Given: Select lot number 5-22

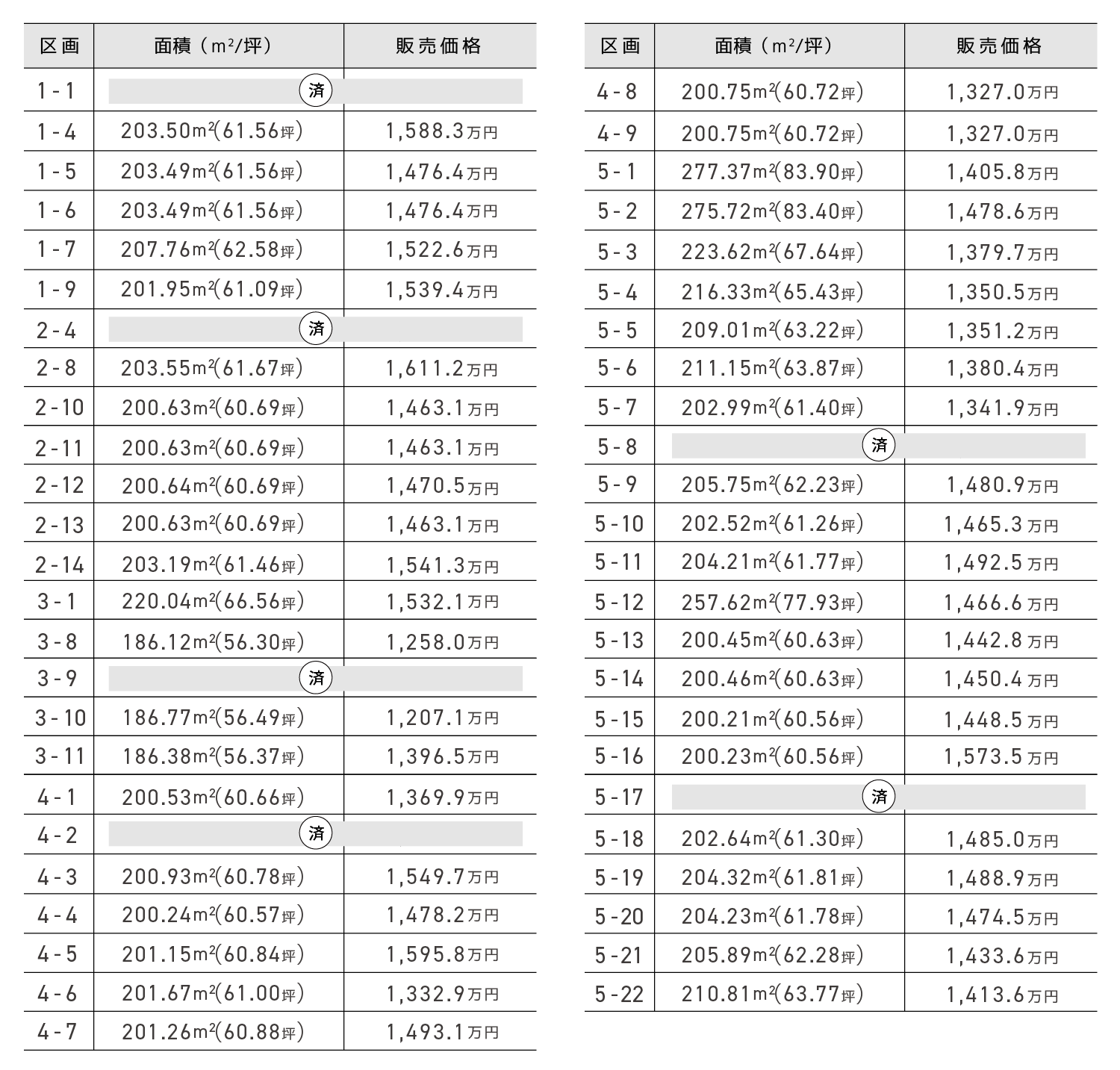Looking at the screenshot, I should (619, 994).
